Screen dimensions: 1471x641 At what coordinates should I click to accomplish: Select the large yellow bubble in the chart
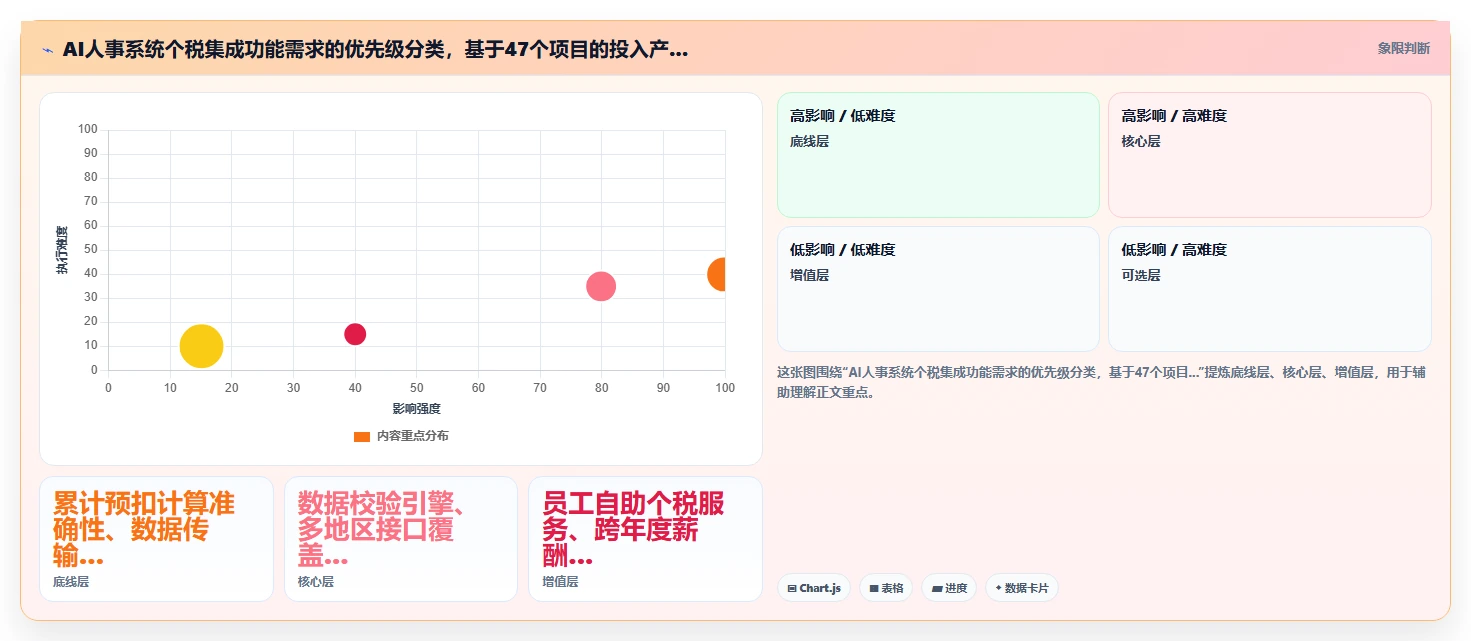click(x=201, y=346)
